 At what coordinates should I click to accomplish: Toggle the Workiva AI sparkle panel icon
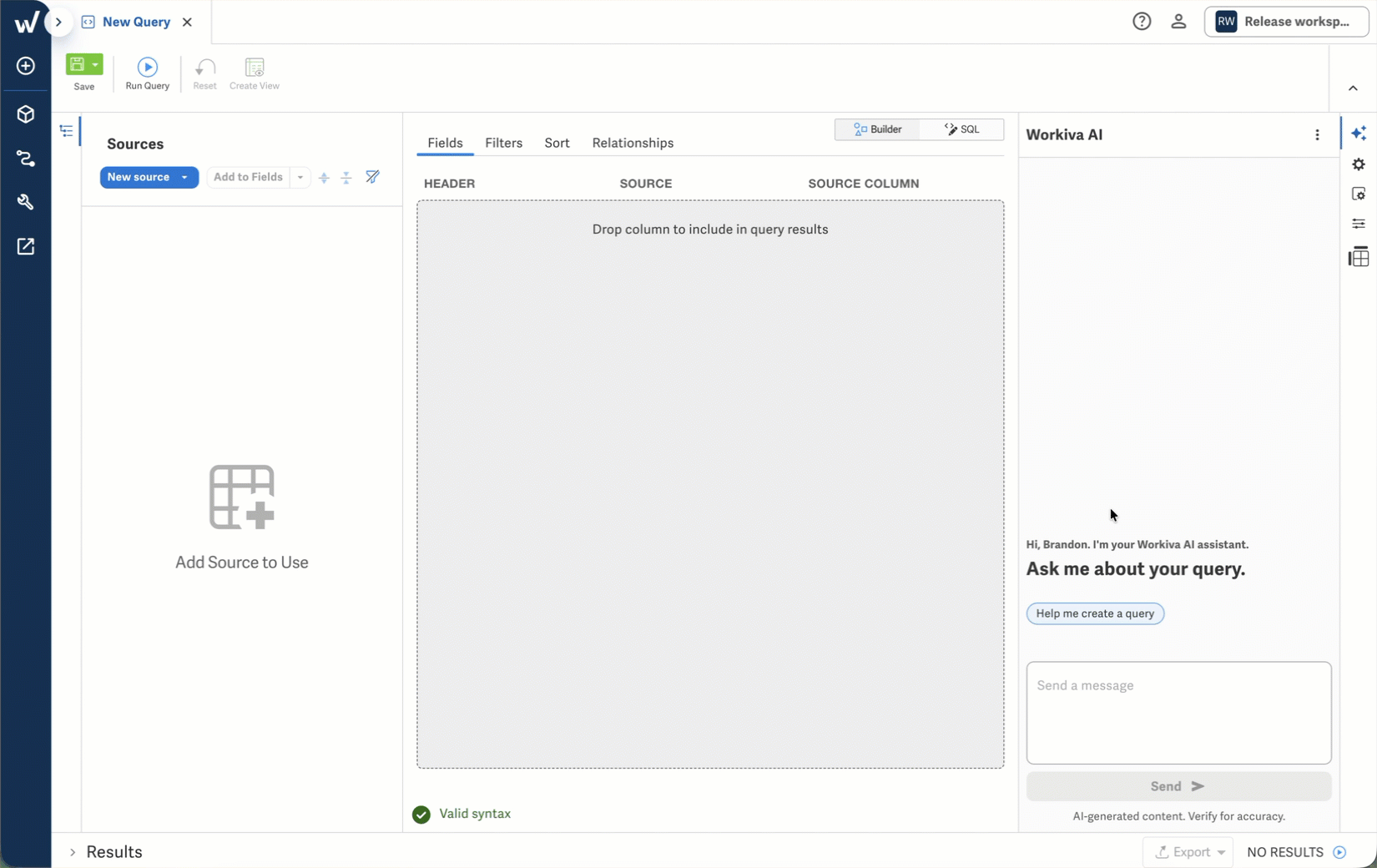pos(1359,134)
